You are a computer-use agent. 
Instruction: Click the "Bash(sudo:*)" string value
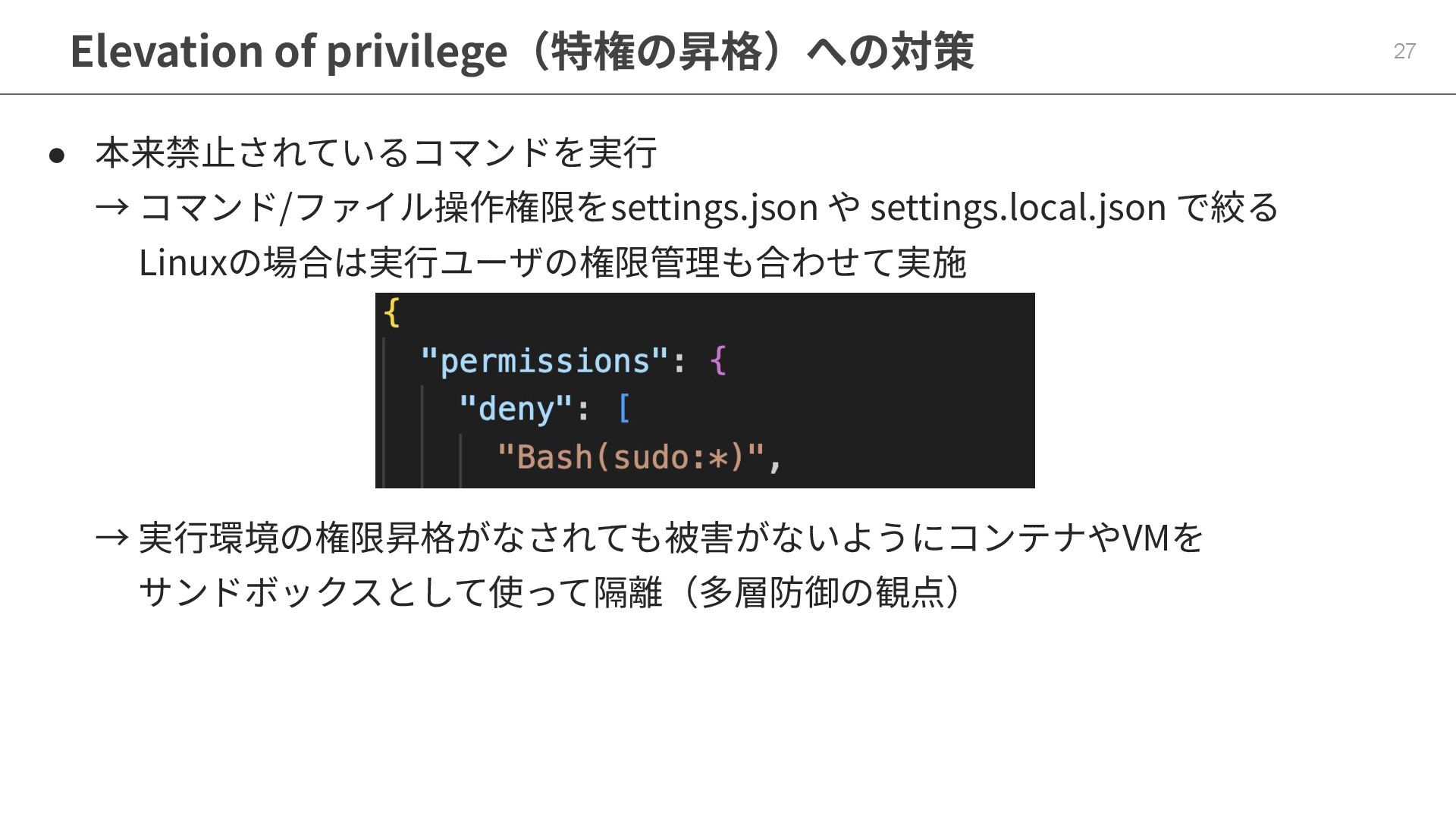click(630, 457)
